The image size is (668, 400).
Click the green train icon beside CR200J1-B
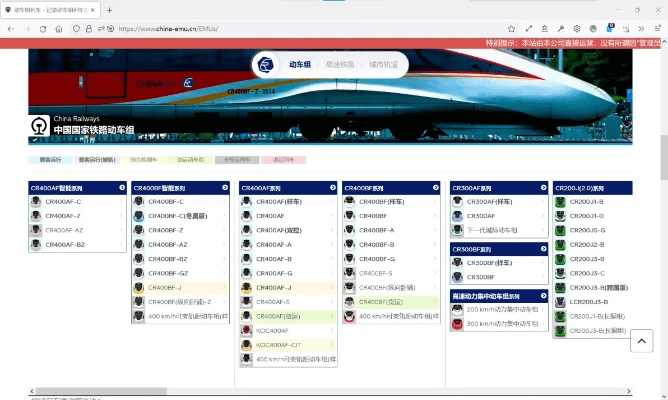click(560, 201)
